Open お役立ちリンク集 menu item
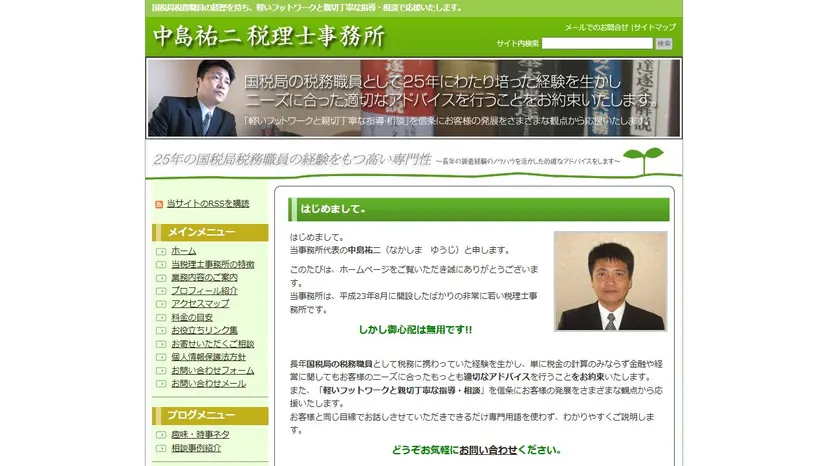This screenshot has width=828, height=466. [204, 330]
